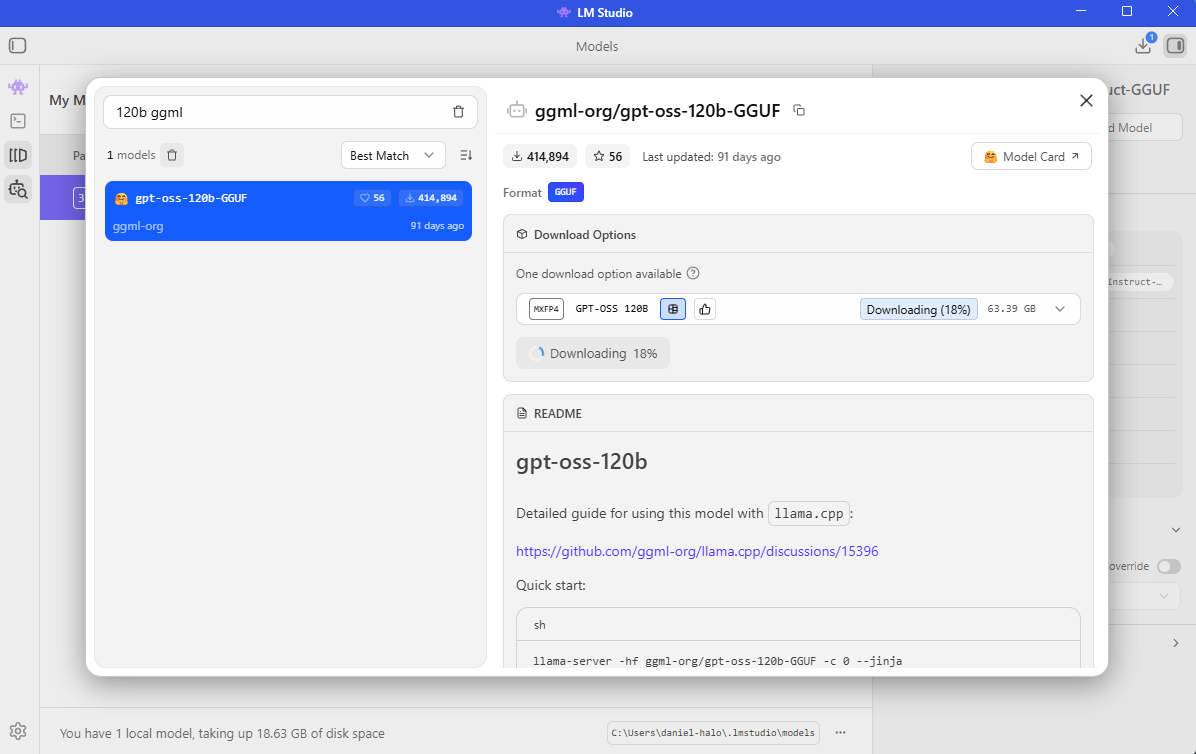This screenshot has width=1196, height=754.
Task: Click the help icon next to download option text
Action: (x=693, y=274)
